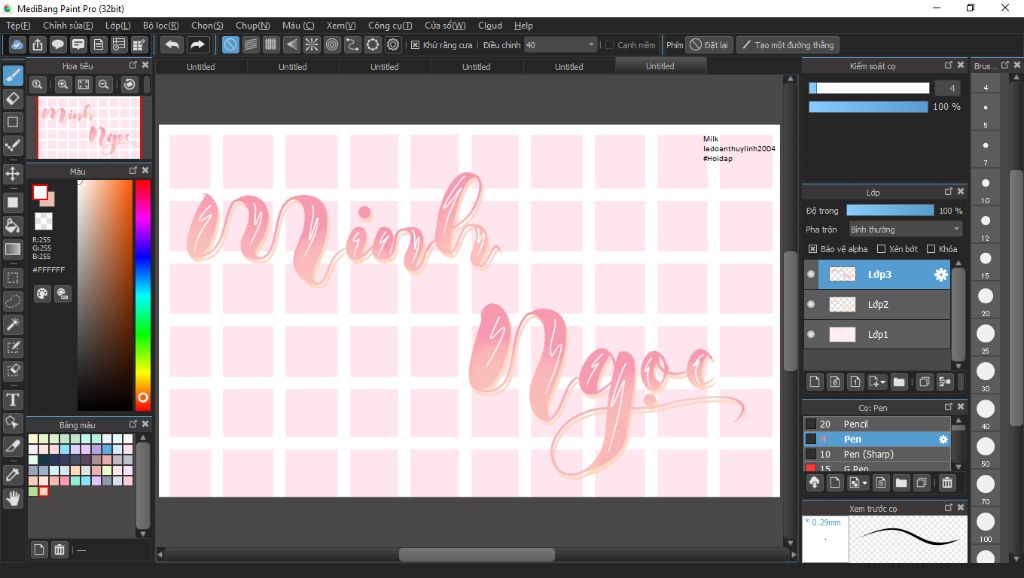
Task: Click the Redo arrow in toolbar
Action: [x=197, y=44]
